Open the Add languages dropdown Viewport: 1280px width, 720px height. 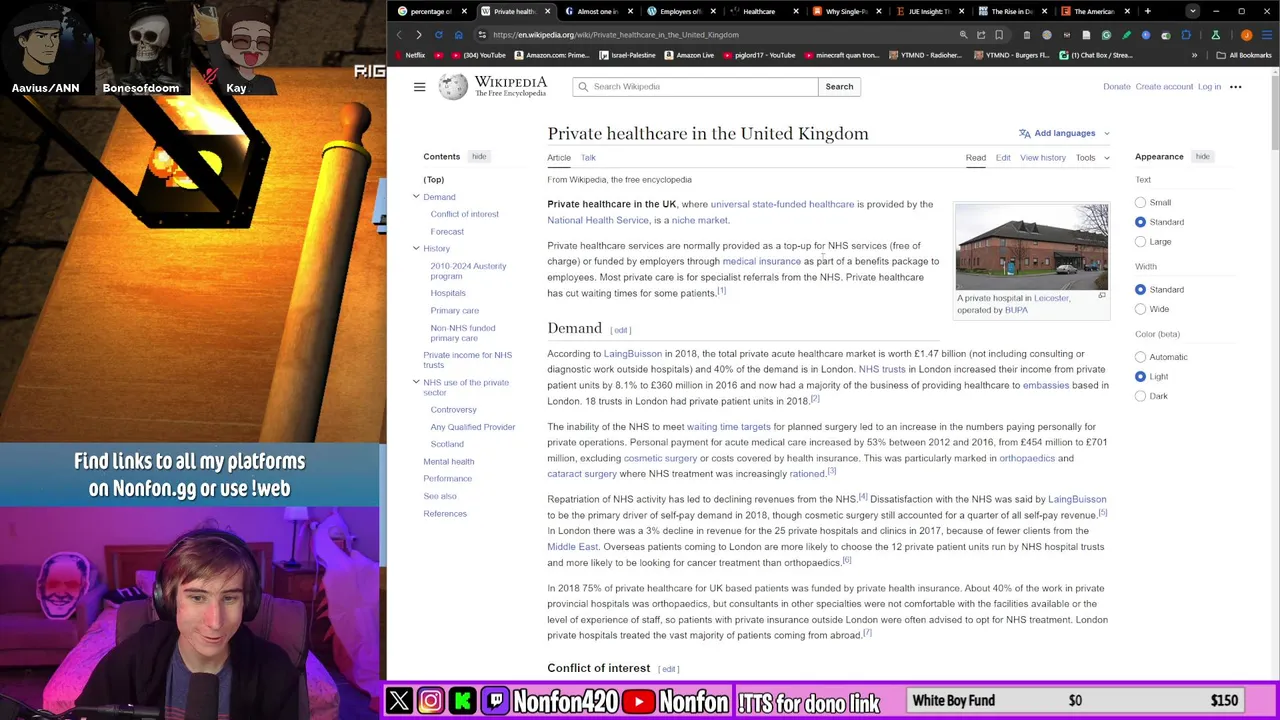tap(1064, 133)
